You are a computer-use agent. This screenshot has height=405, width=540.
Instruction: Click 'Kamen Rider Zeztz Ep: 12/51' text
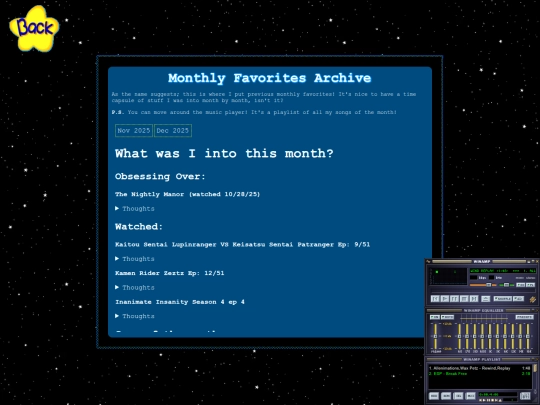pyautogui.click(x=169, y=273)
